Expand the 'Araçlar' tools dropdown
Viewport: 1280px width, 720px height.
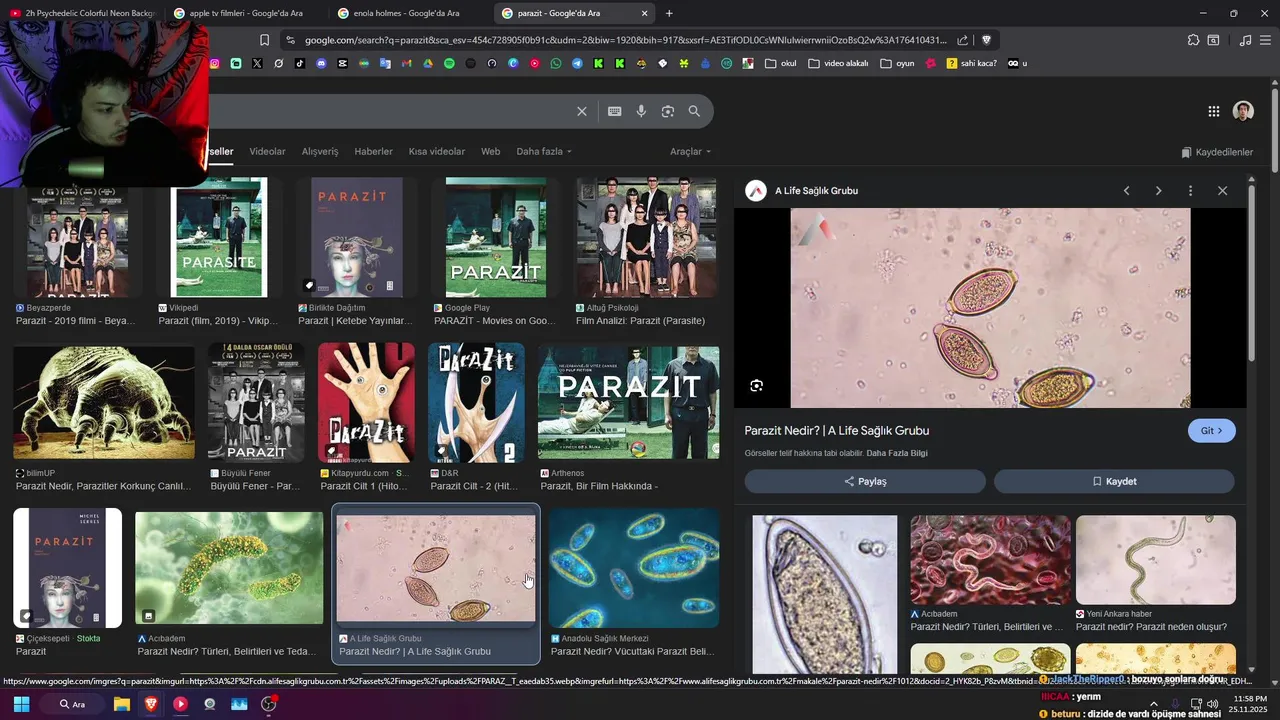tap(691, 151)
